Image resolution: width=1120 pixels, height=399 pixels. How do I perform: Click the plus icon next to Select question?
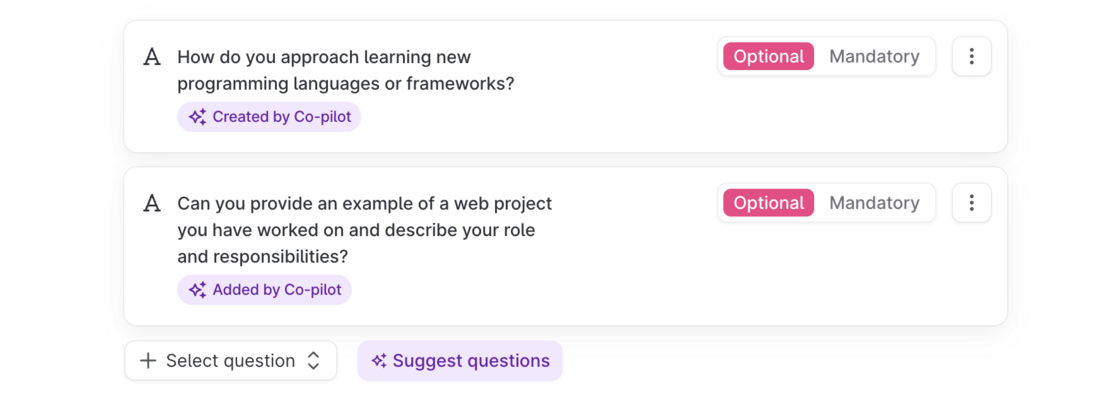(x=148, y=361)
